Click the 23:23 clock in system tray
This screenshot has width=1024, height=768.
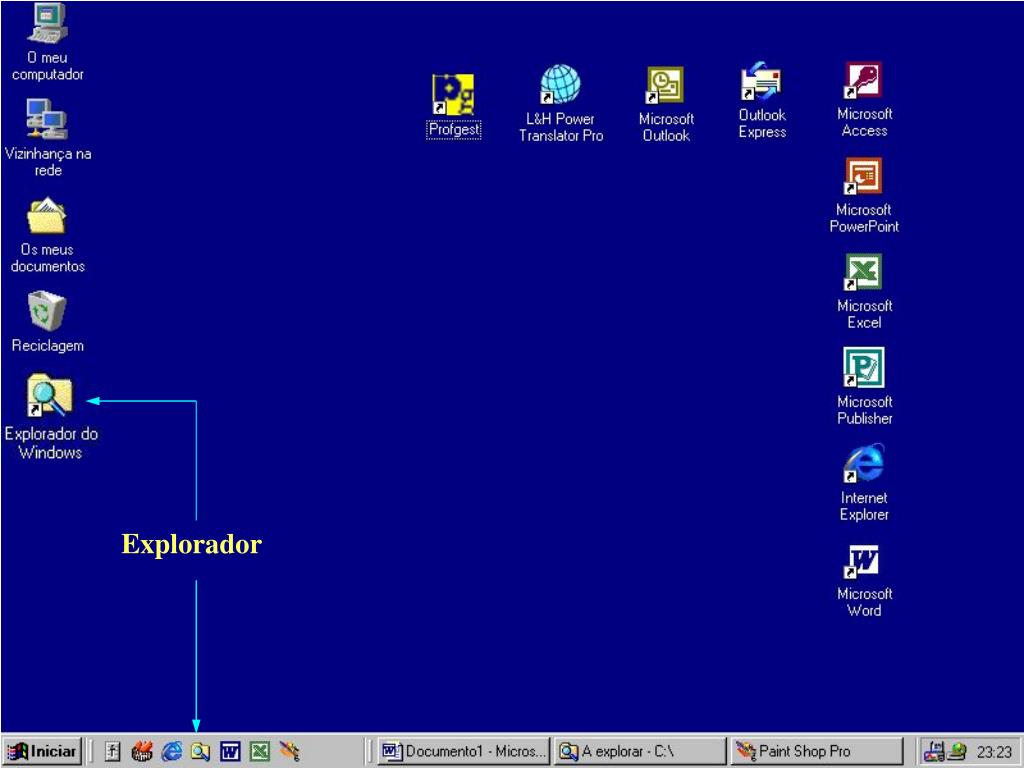coord(994,752)
